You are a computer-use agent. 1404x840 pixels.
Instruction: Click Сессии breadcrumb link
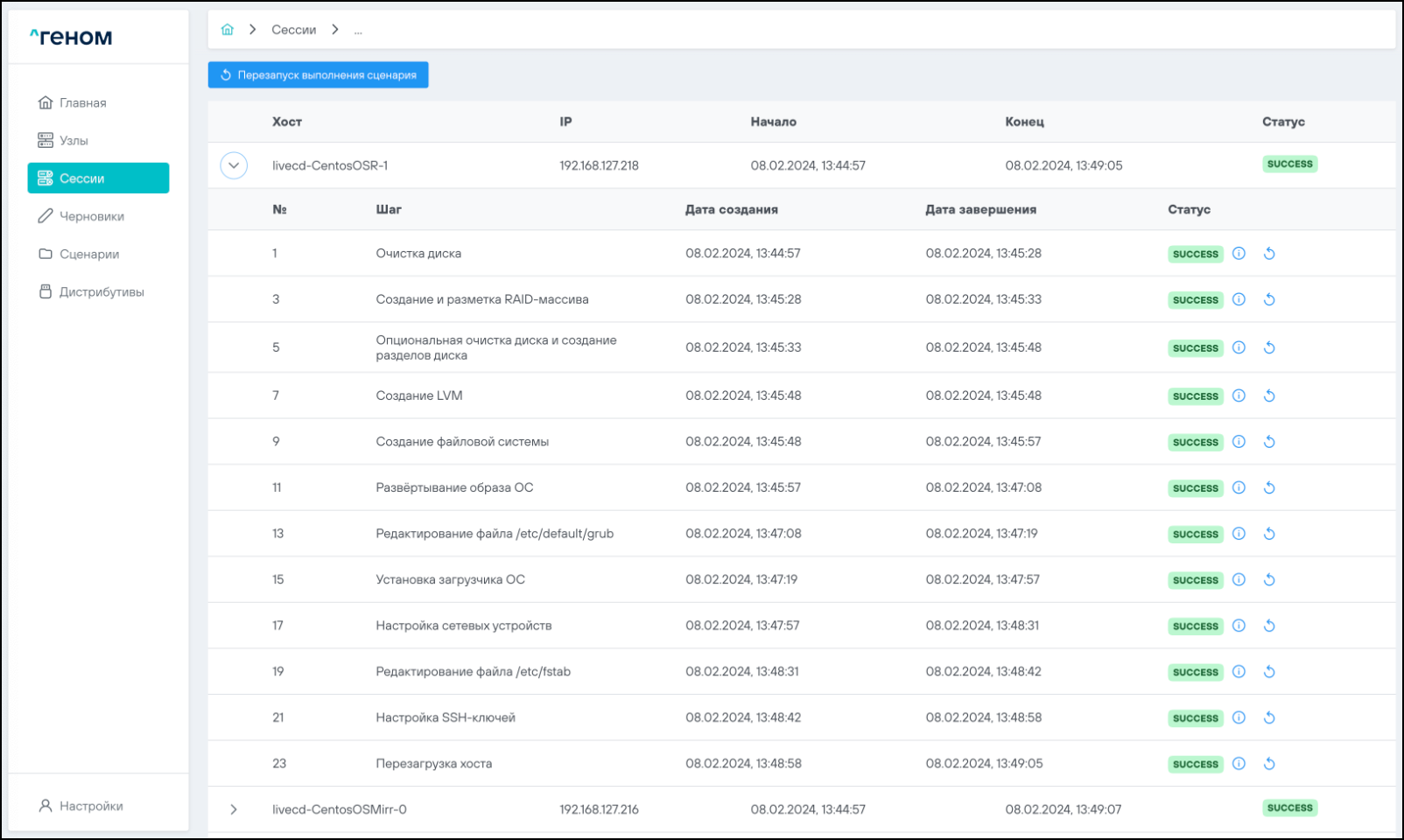(293, 30)
